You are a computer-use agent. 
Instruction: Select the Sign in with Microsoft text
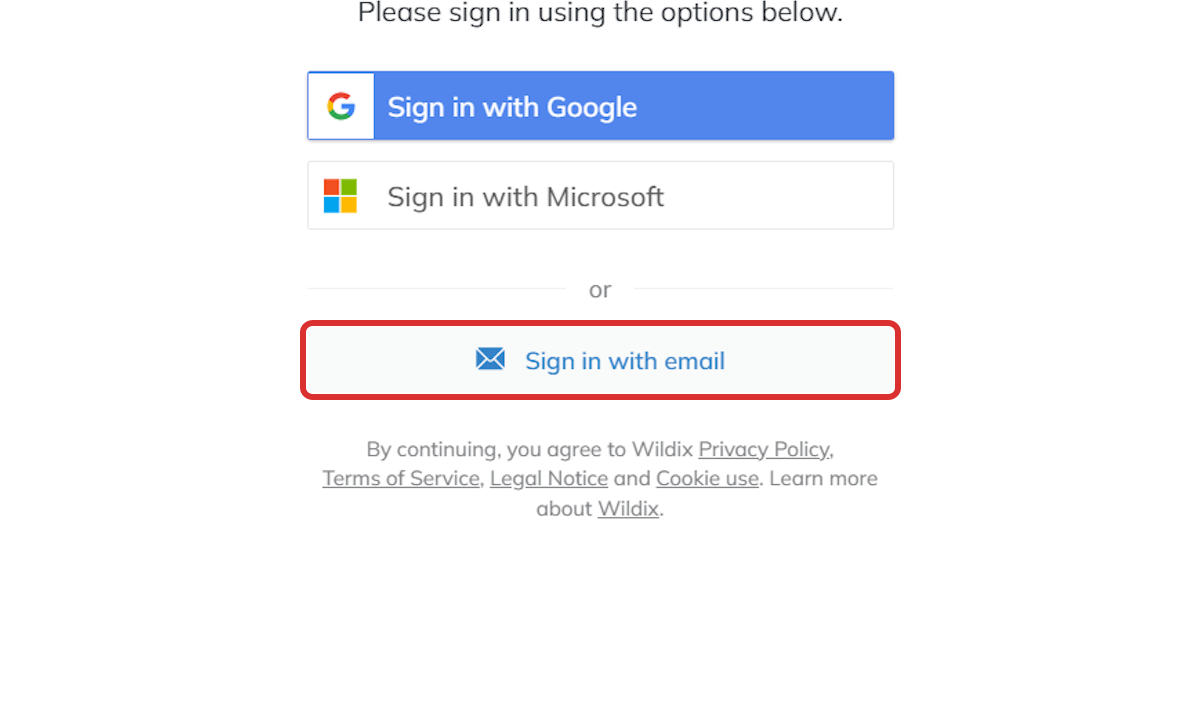526,197
